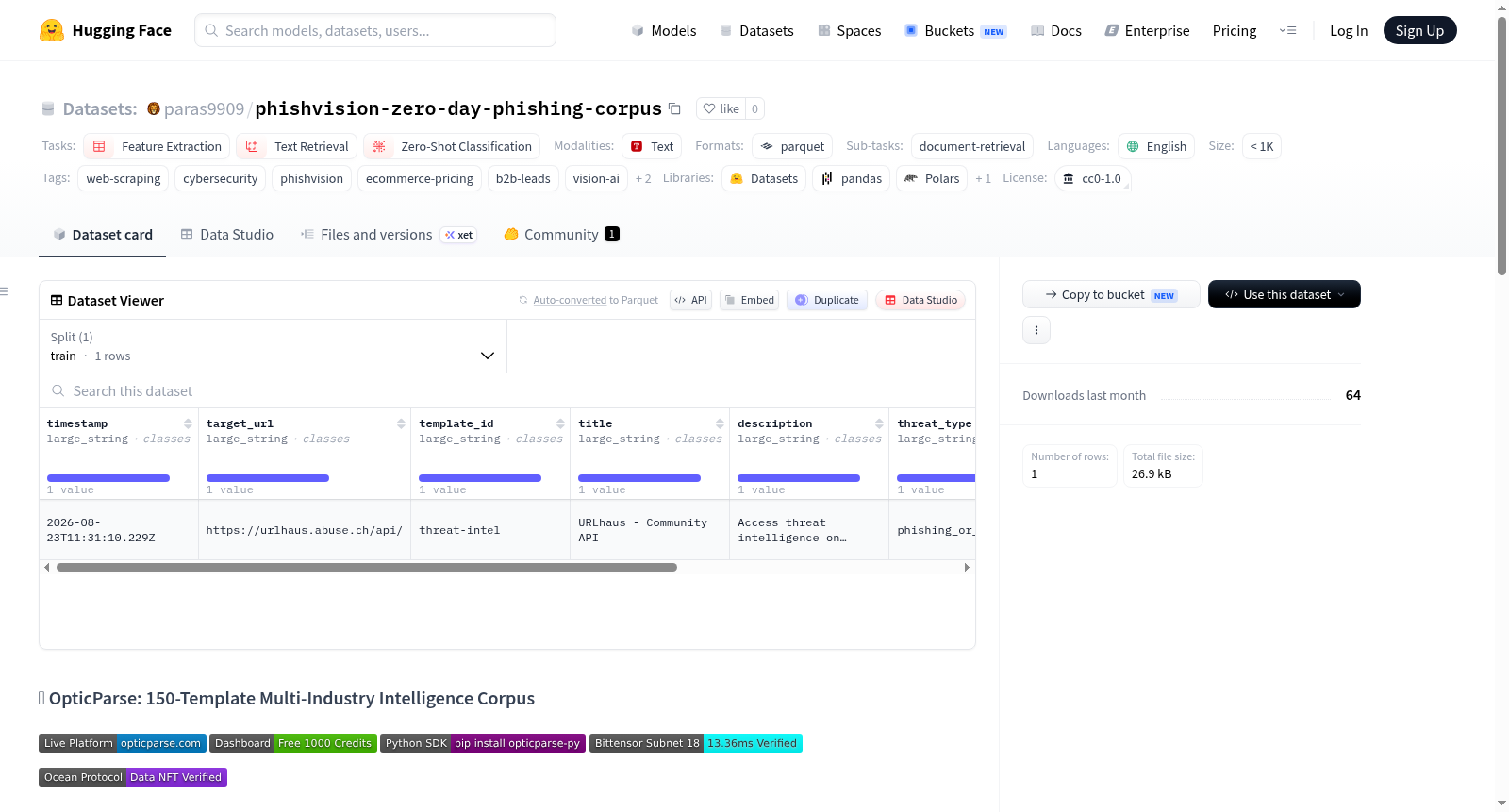Click the search magnifier icon in the navbar

(212, 30)
